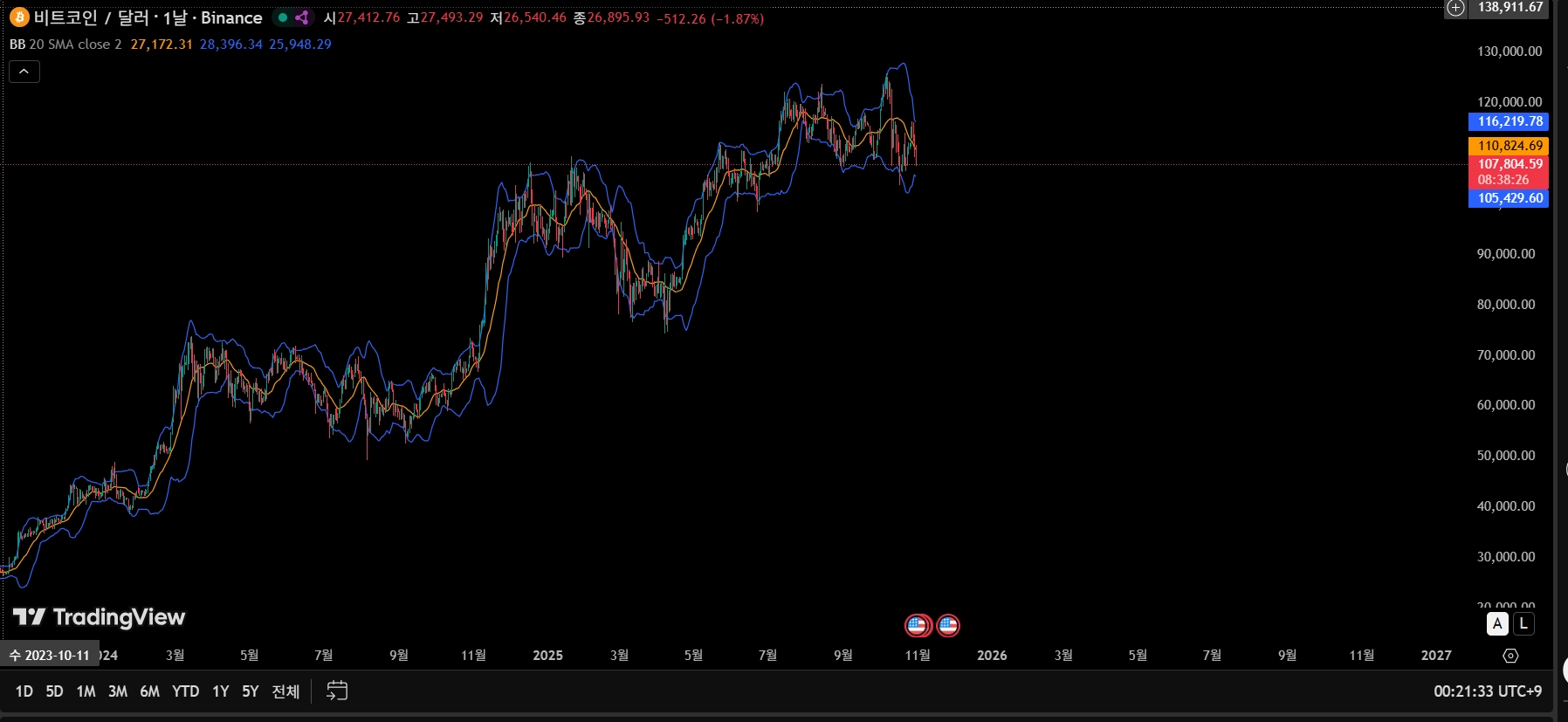Click the orange basis price label 110,824.69
Viewport: 1568px width, 722px height.
point(1509,146)
